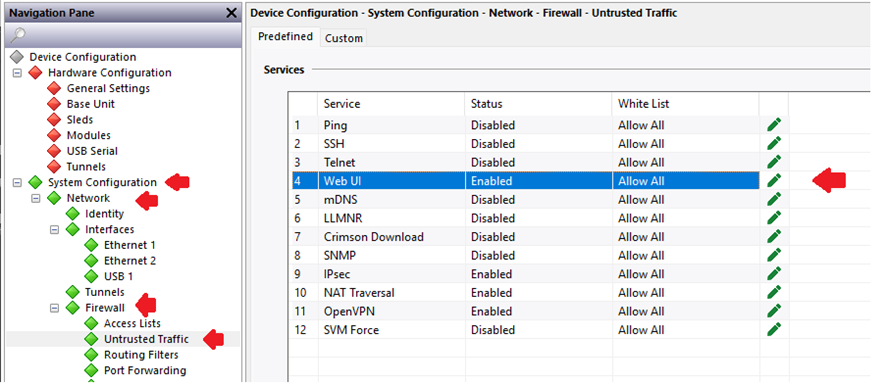Open Access Lists in the navigation tree
886x385 pixels.
[x=132, y=323]
